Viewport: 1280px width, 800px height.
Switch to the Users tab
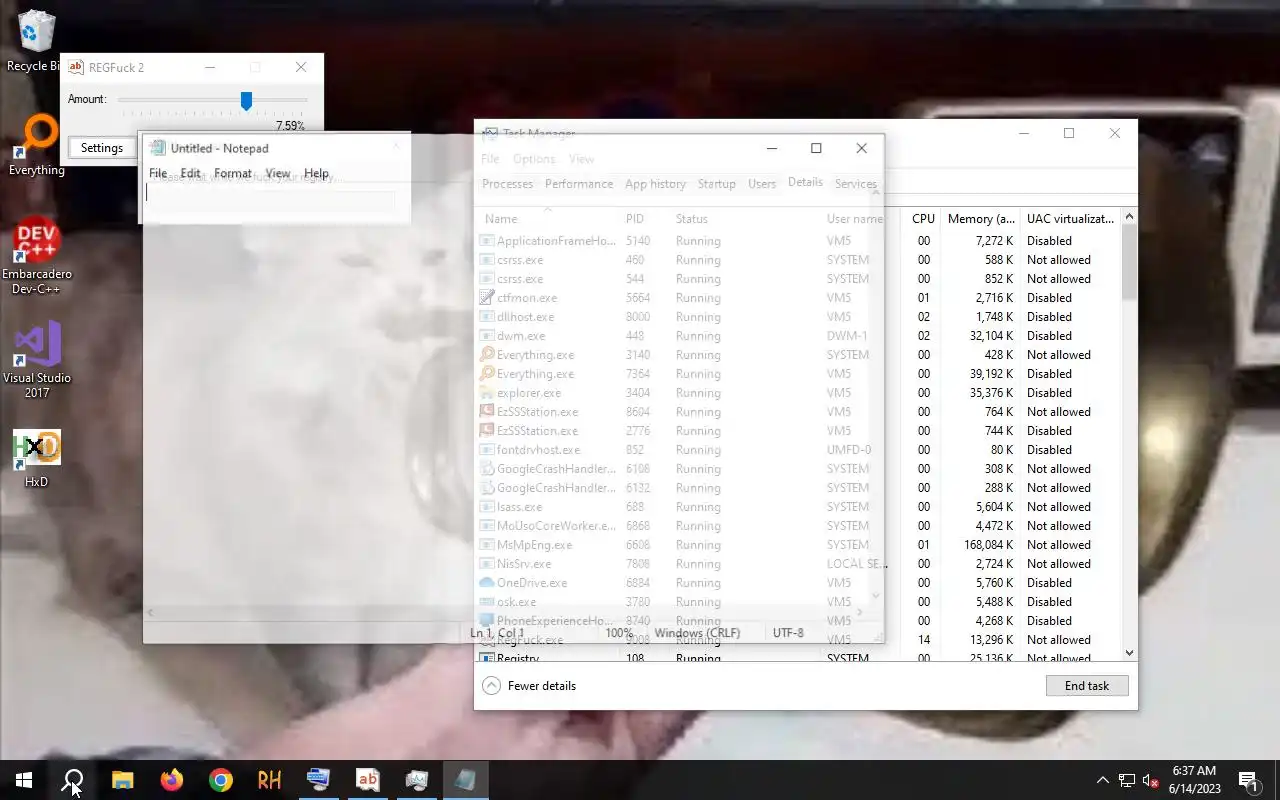[x=762, y=184]
